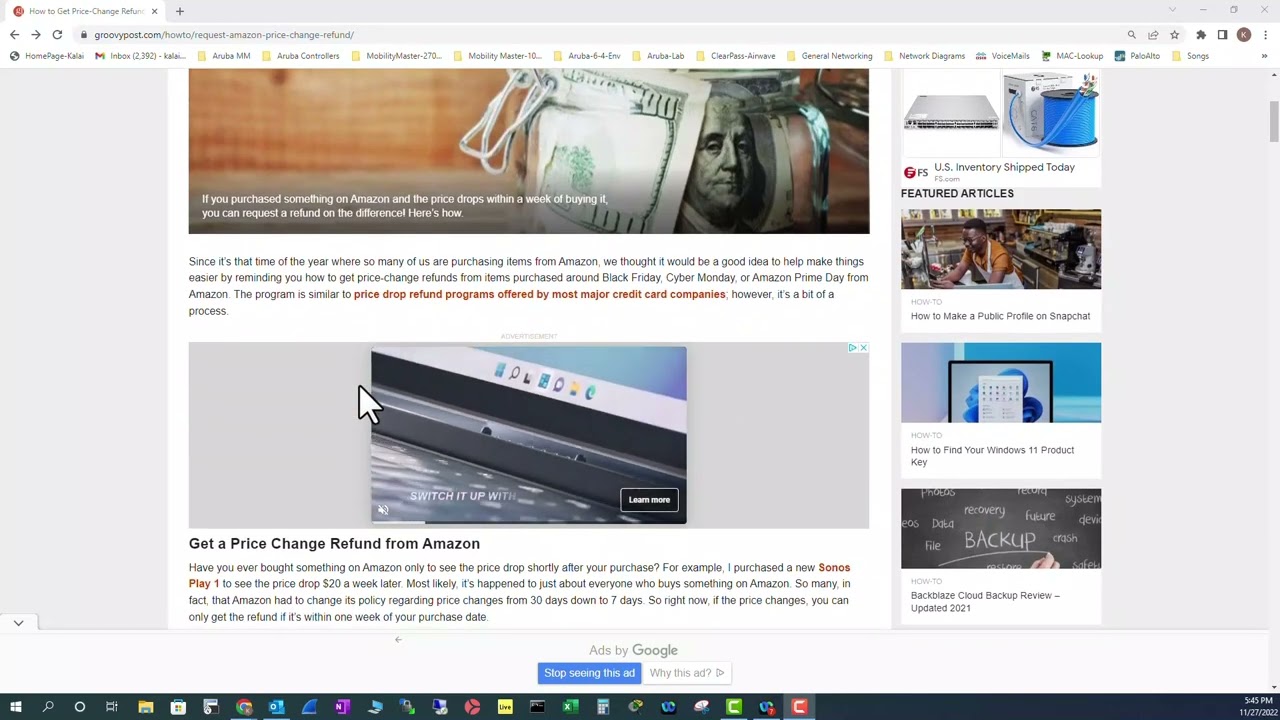Image resolution: width=1280 pixels, height=720 pixels.
Task: Open How to Make a Public Profile on Snapchat
Action: point(1000,316)
